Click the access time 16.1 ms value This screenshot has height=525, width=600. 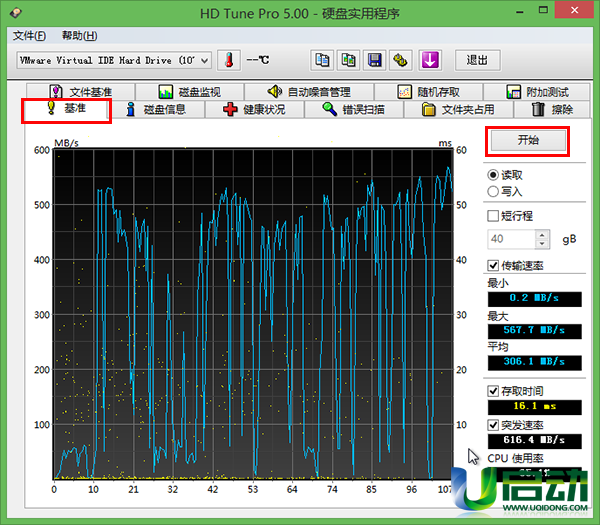point(535,407)
